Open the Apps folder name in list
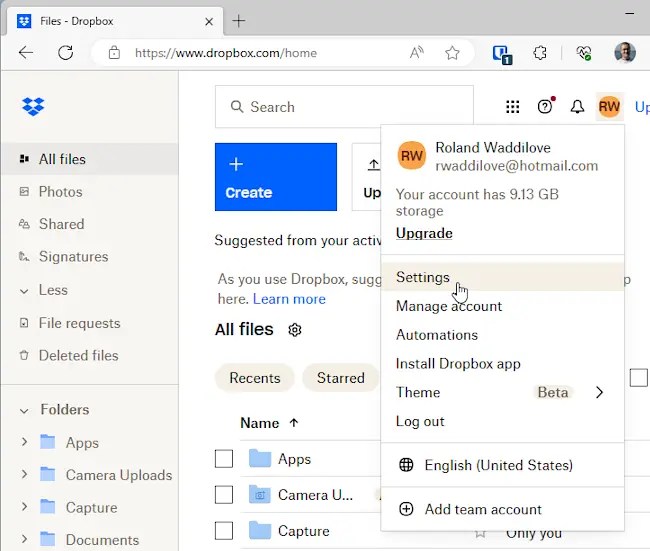 point(294,459)
